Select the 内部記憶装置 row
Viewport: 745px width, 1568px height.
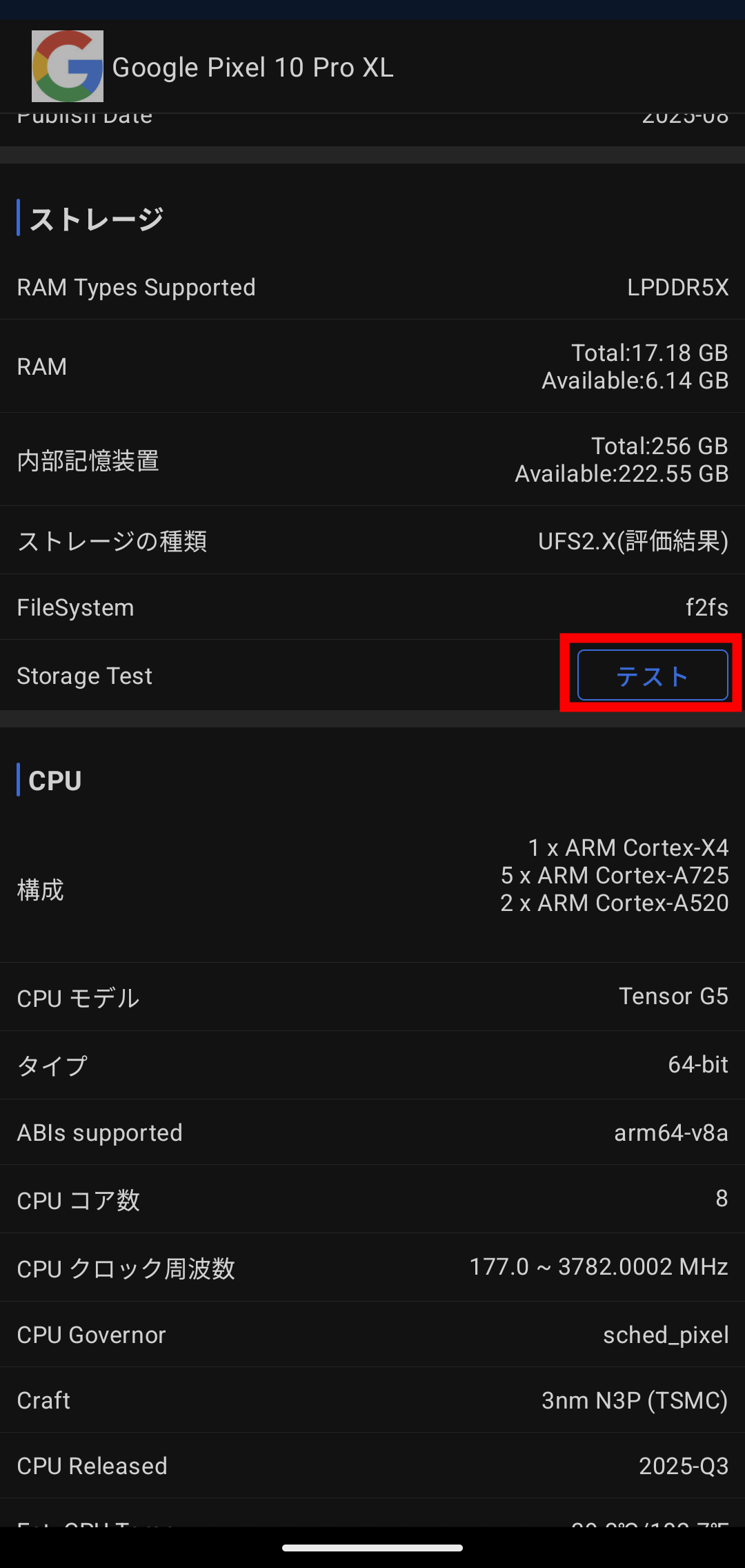pyautogui.click(x=372, y=460)
